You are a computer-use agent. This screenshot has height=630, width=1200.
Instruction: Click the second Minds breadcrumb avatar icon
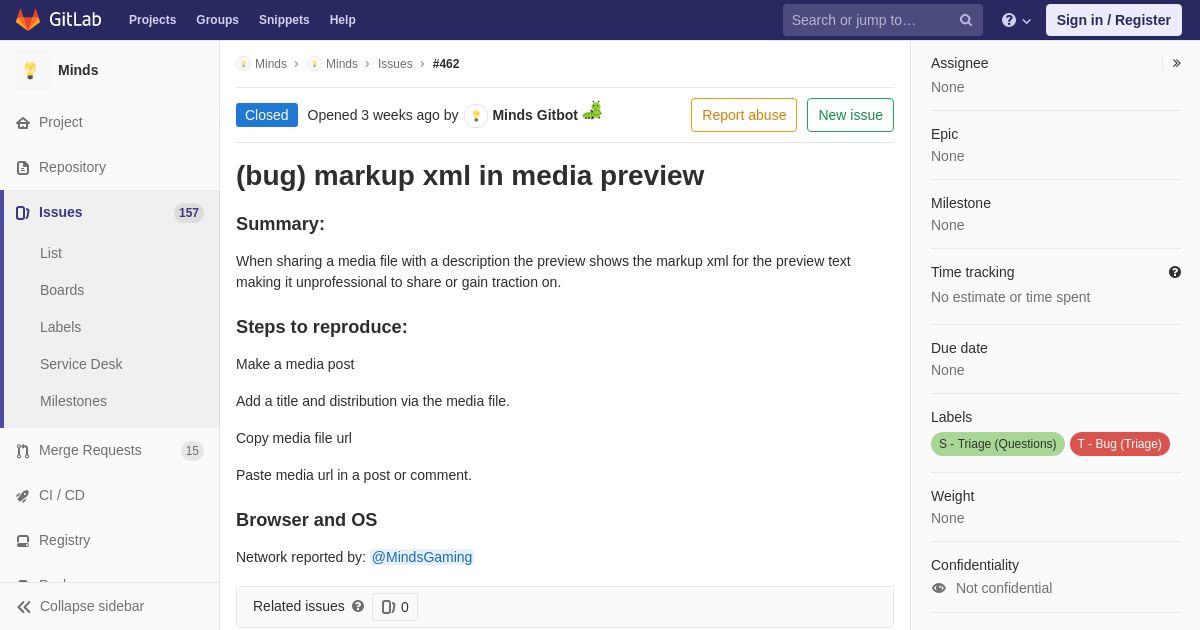pyautogui.click(x=314, y=64)
